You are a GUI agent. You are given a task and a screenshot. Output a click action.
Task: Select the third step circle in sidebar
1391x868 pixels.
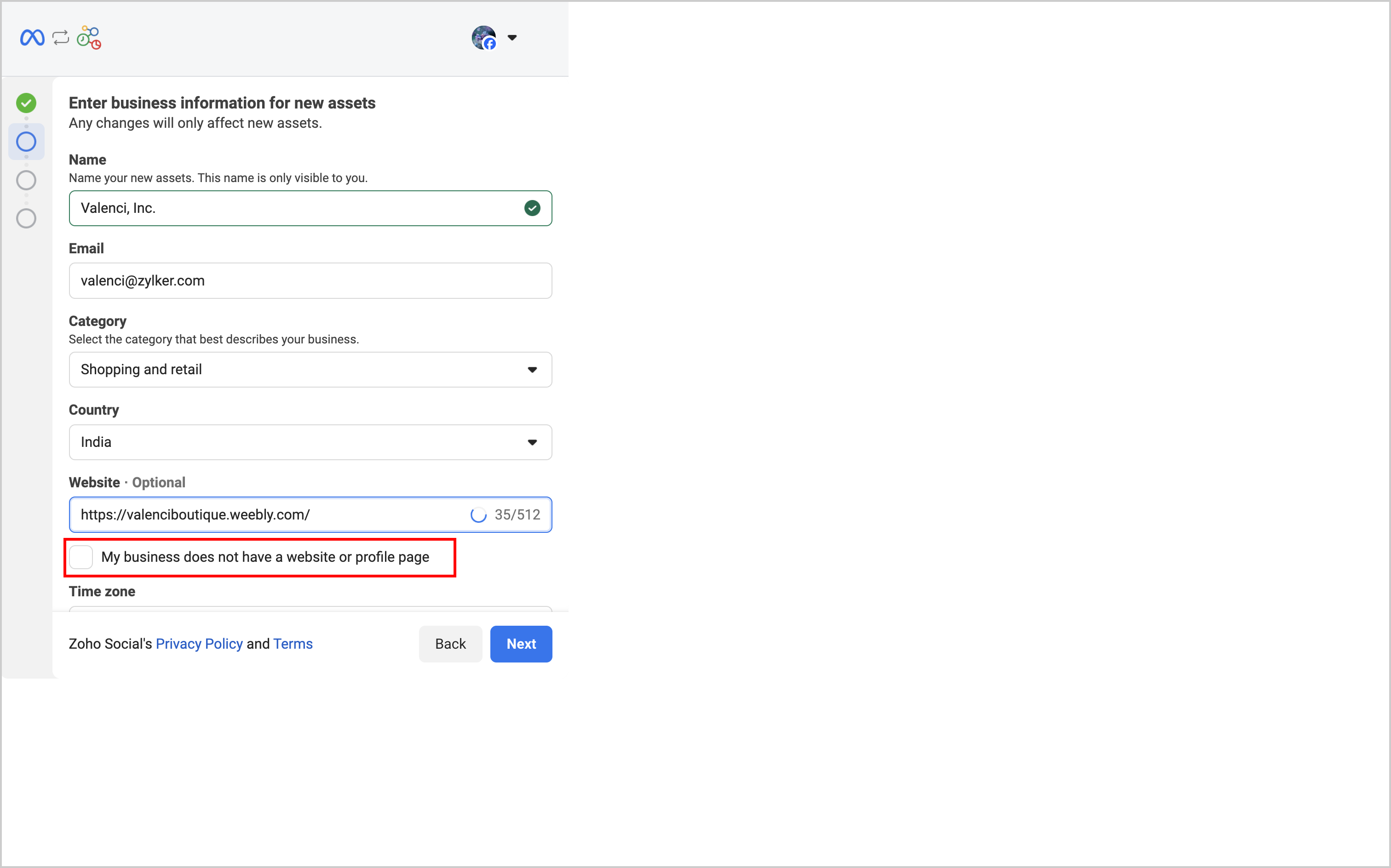tap(26, 180)
